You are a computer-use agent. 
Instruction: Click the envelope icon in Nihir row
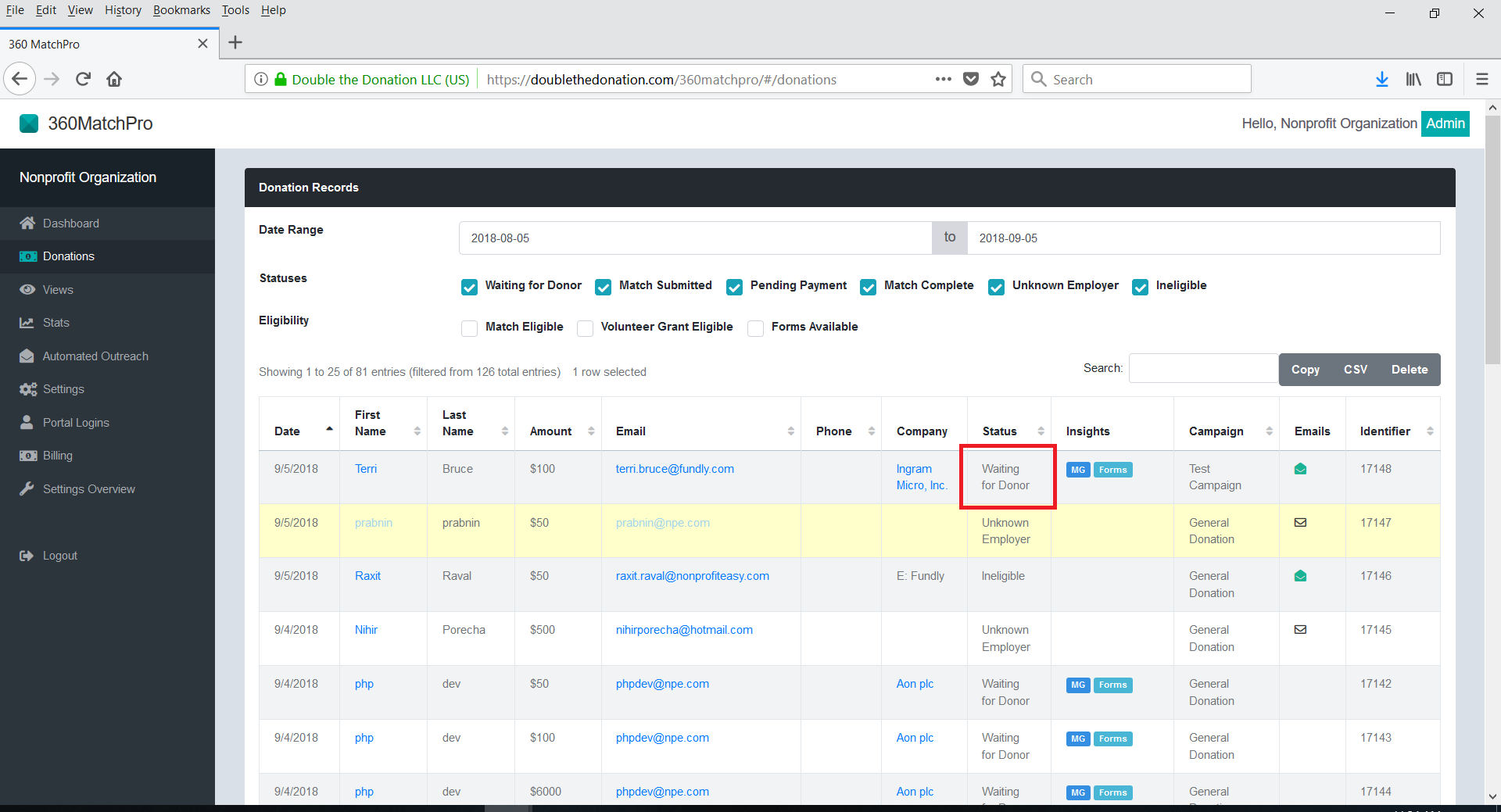[1300, 630]
